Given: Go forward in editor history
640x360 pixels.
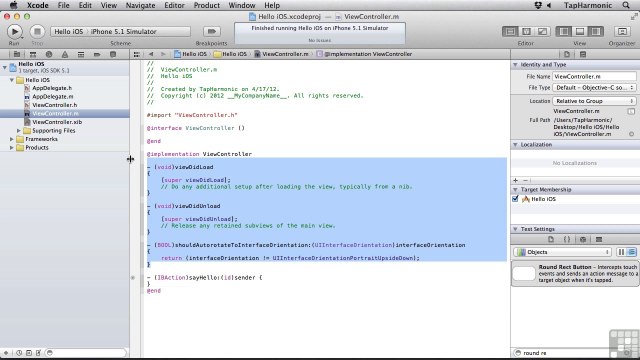Looking at the screenshot, I should pyautogui.click(x=163, y=54).
